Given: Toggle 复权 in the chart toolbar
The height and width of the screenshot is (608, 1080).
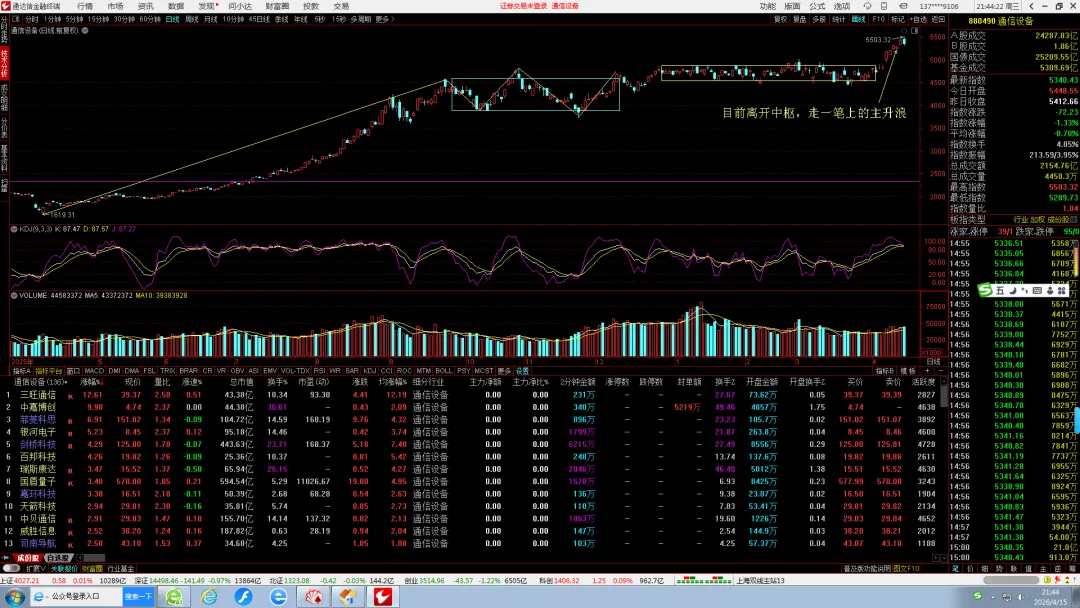Looking at the screenshot, I should pyautogui.click(x=780, y=19).
